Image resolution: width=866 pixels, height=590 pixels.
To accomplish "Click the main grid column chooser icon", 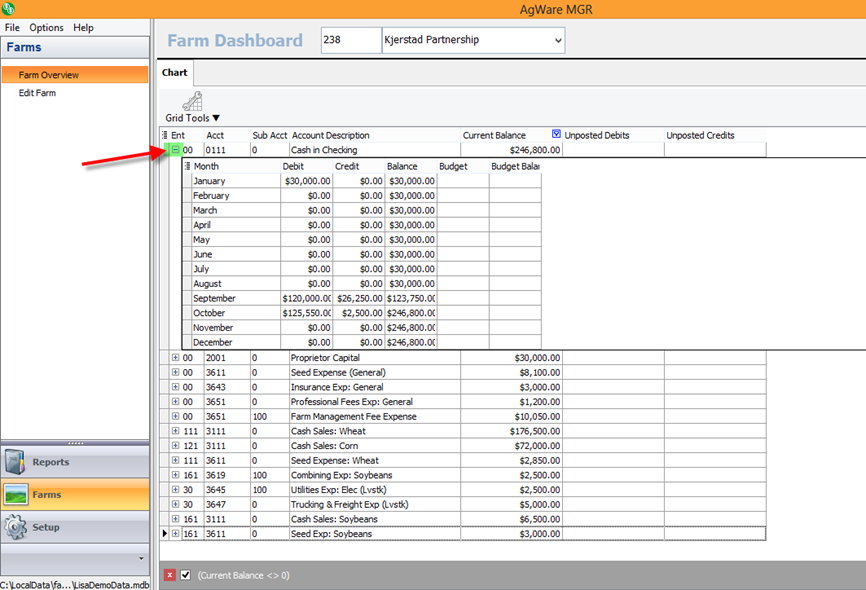I will tap(165, 136).
